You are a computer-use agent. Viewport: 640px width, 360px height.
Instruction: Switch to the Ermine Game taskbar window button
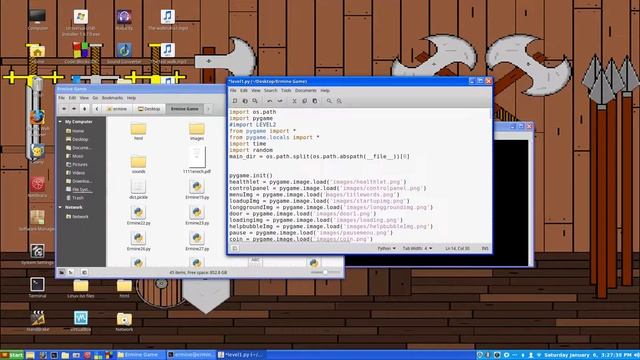click(x=140, y=355)
